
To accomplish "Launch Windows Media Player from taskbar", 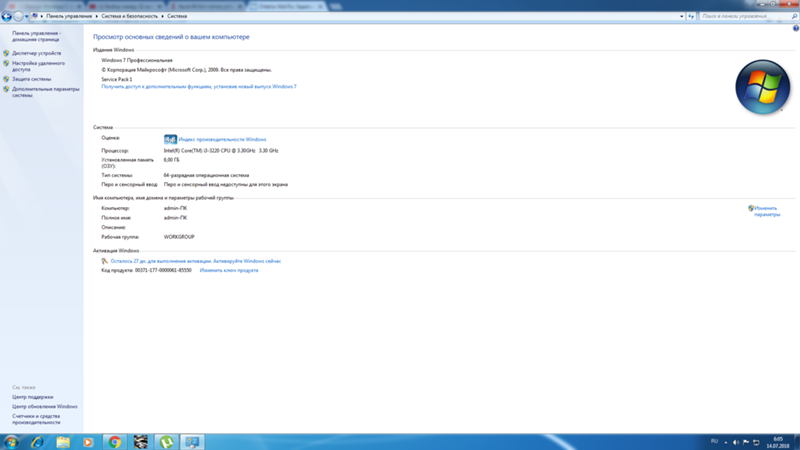I will tap(88, 442).
